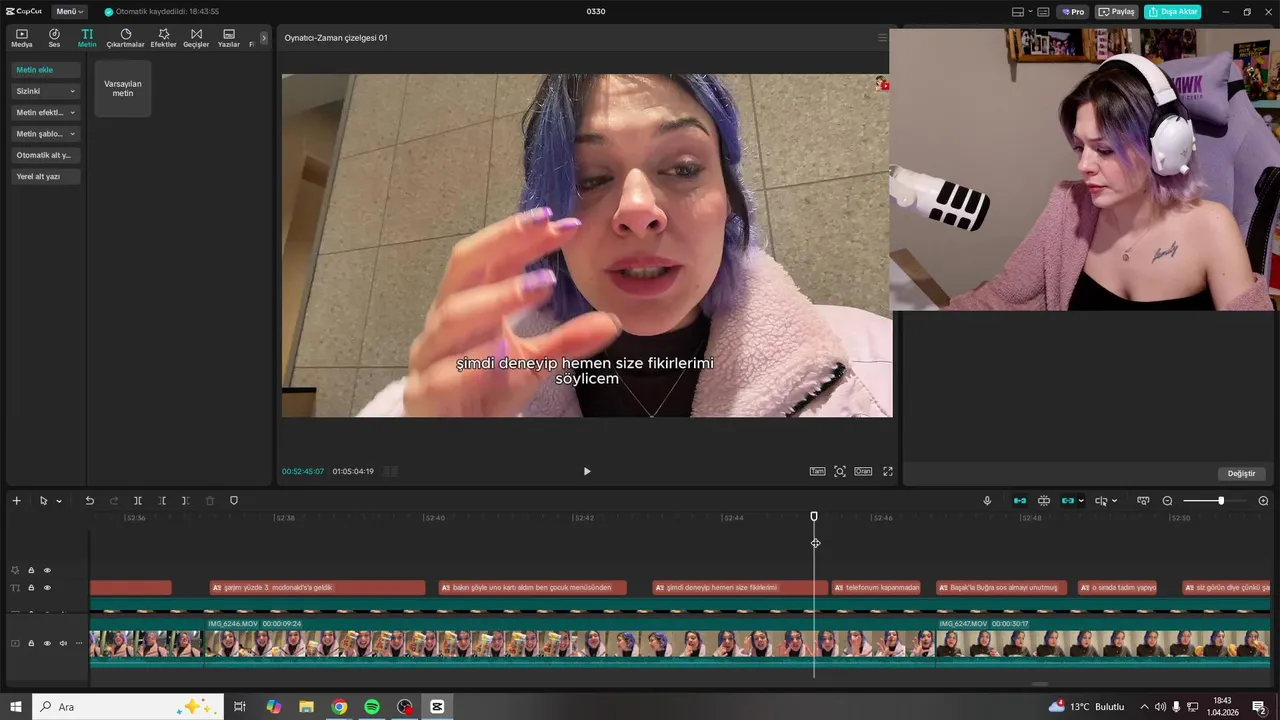The height and width of the screenshot is (720, 1280).
Task: Split clip at playhead
Action: point(138,501)
